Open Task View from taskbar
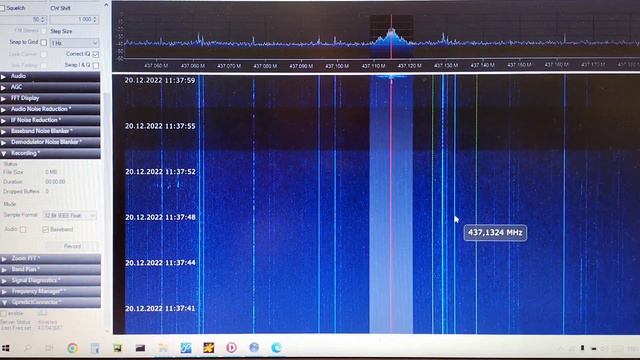The width and height of the screenshot is (640, 360). click(49, 348)
